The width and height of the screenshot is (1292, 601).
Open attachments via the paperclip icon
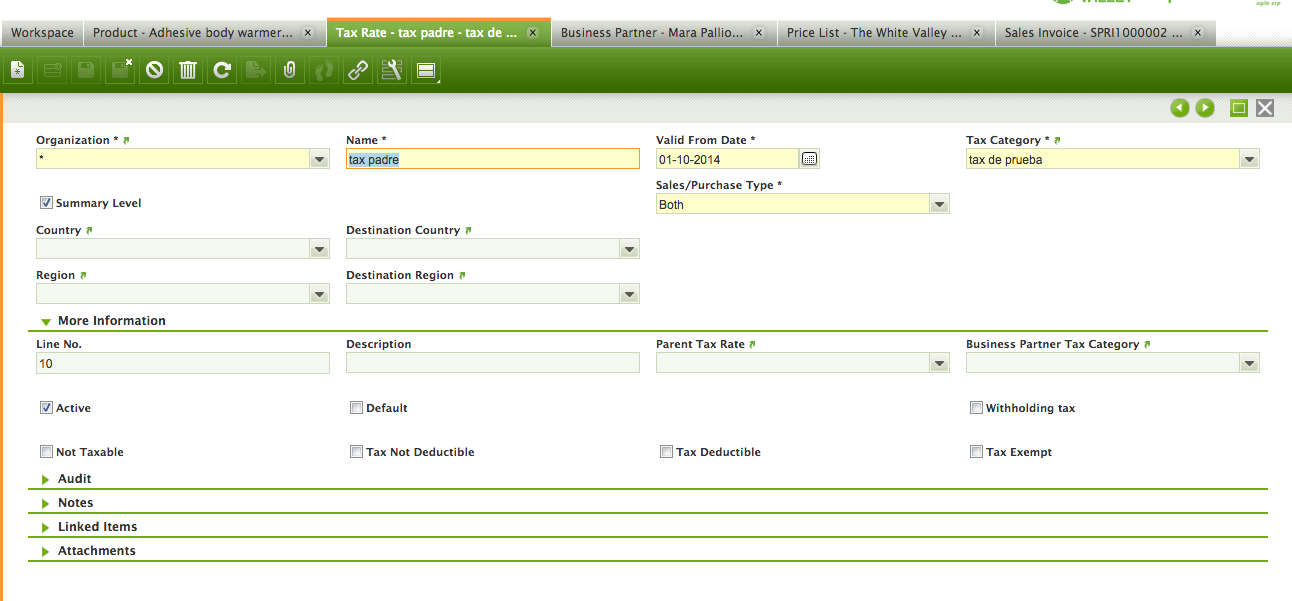point(290,70)
